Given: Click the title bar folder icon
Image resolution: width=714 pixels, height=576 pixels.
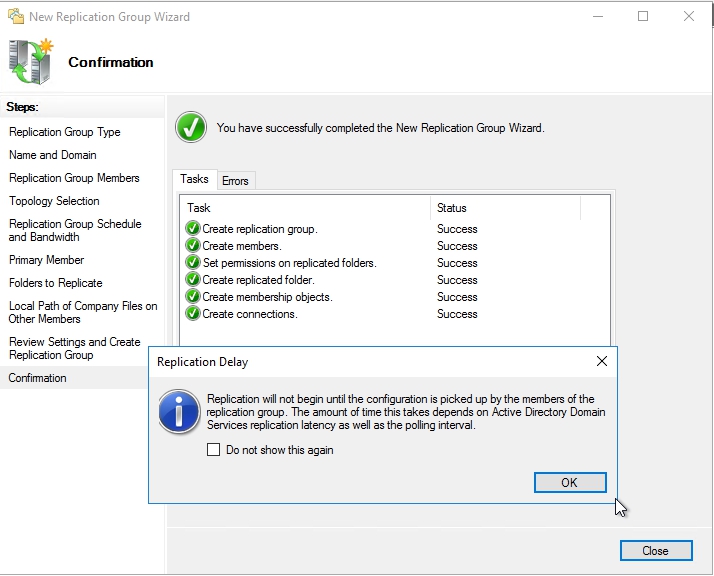Looking at the screenshot, I should coord(15,16).
